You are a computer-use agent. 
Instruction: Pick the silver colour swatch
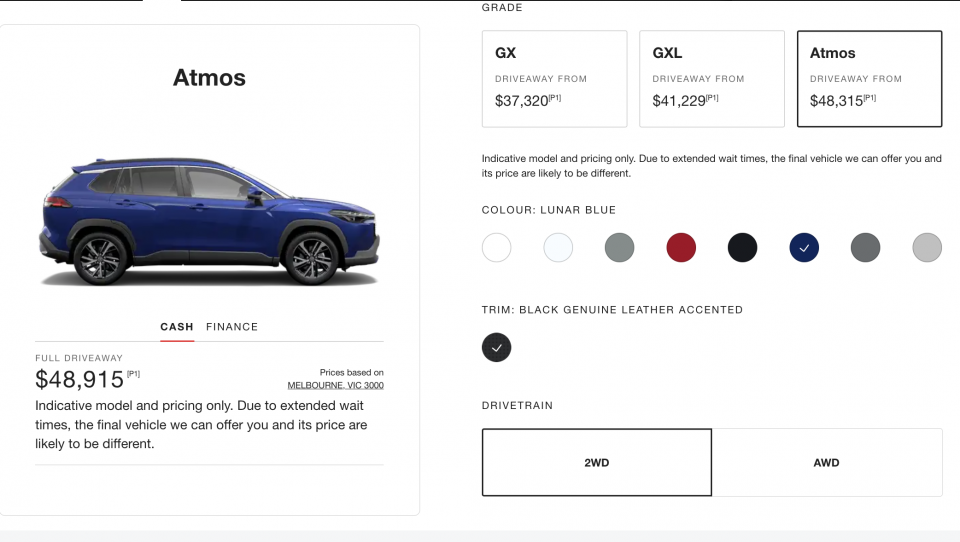[927, 247]
